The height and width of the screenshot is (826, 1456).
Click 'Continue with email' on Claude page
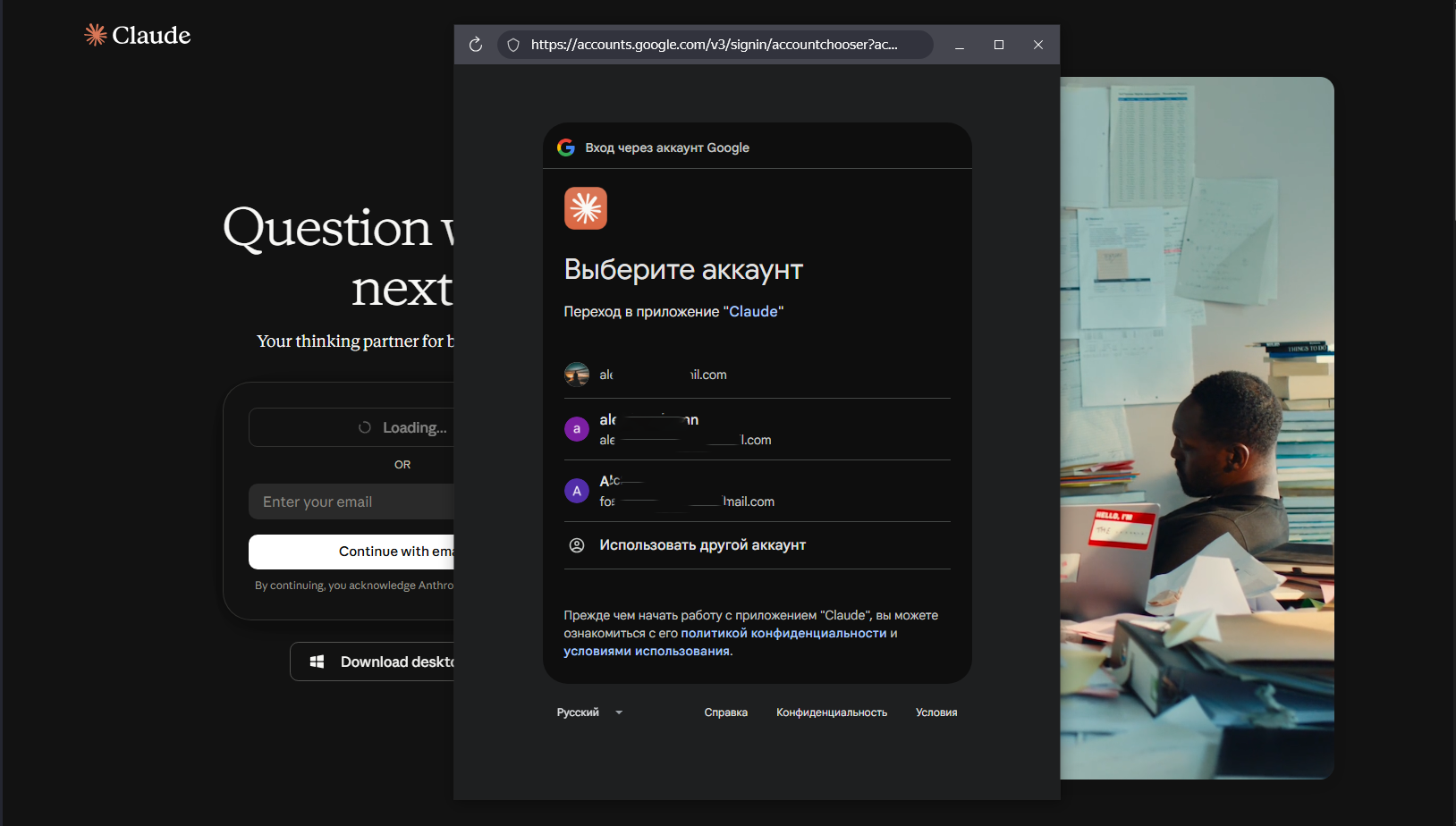coord(351,552)
